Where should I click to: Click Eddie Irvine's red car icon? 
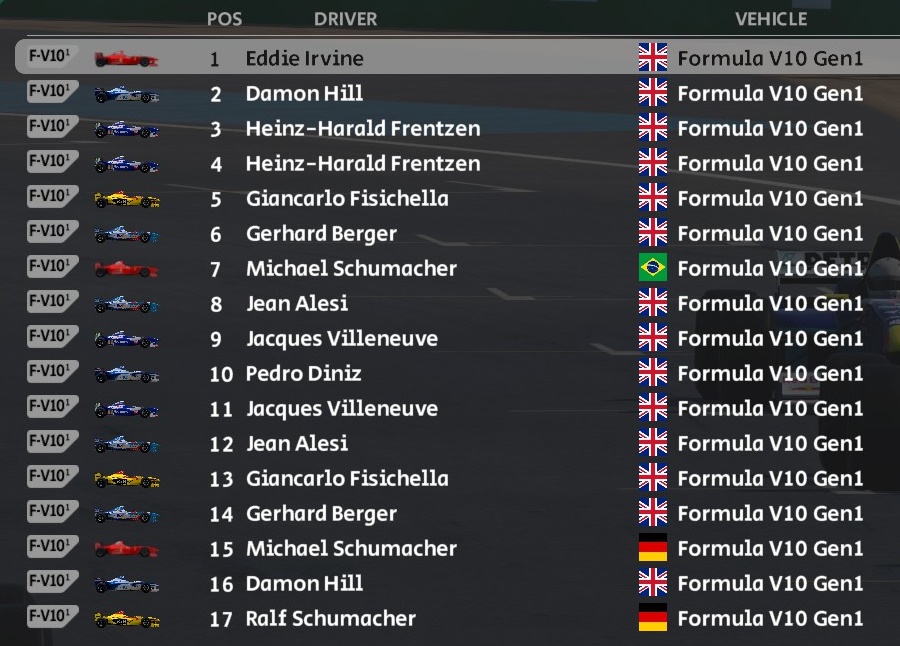pos(126,59)
